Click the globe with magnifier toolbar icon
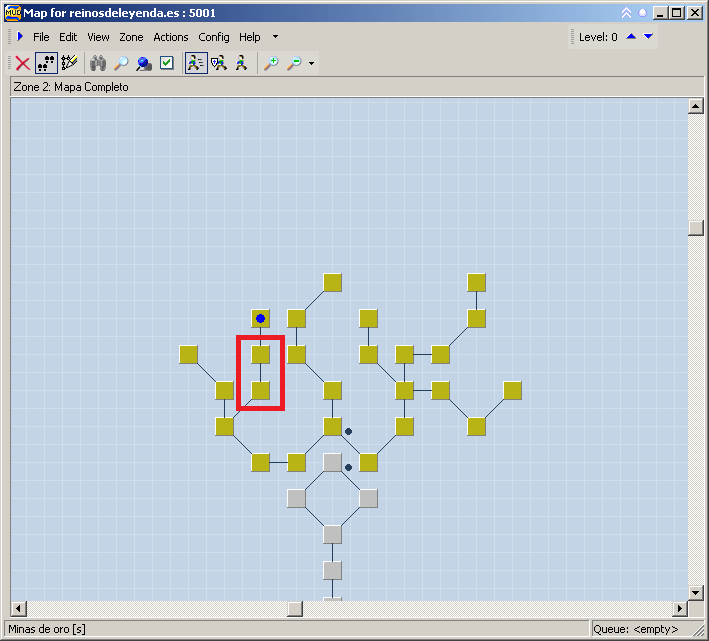Viewport: 709px width, 641px height. point(144,63)
